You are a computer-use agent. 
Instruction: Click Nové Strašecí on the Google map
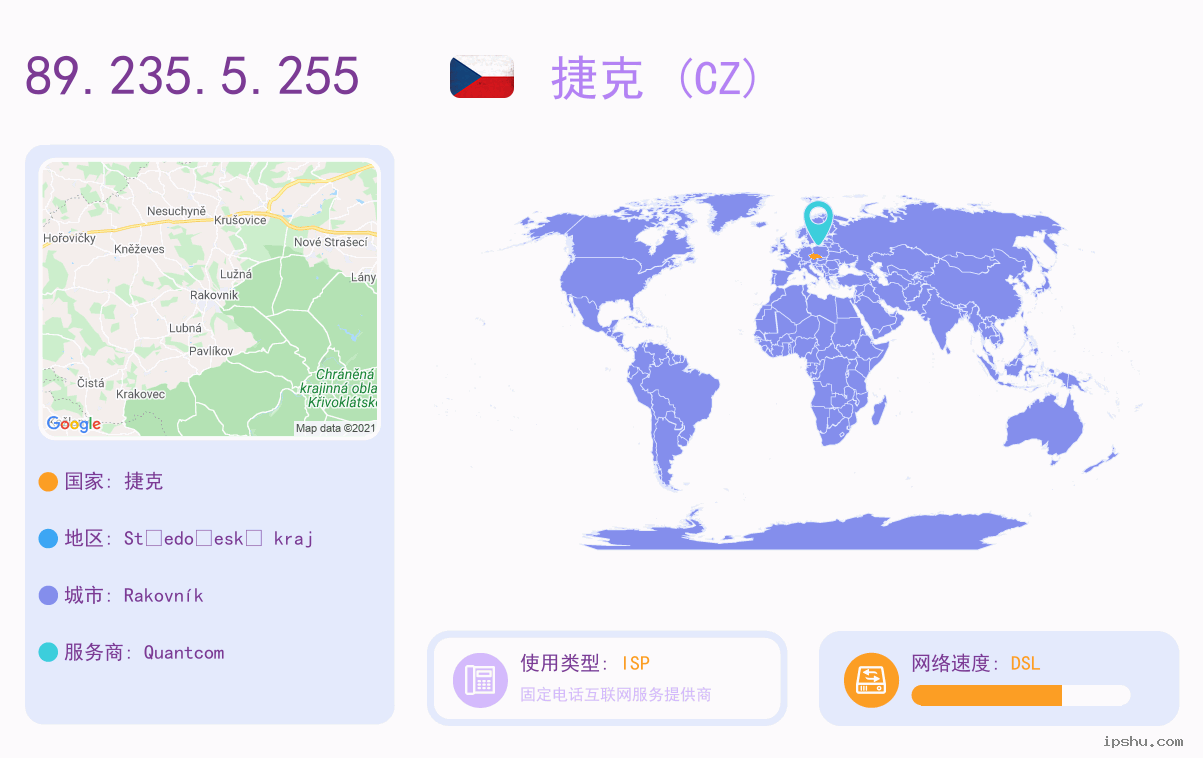331,242
